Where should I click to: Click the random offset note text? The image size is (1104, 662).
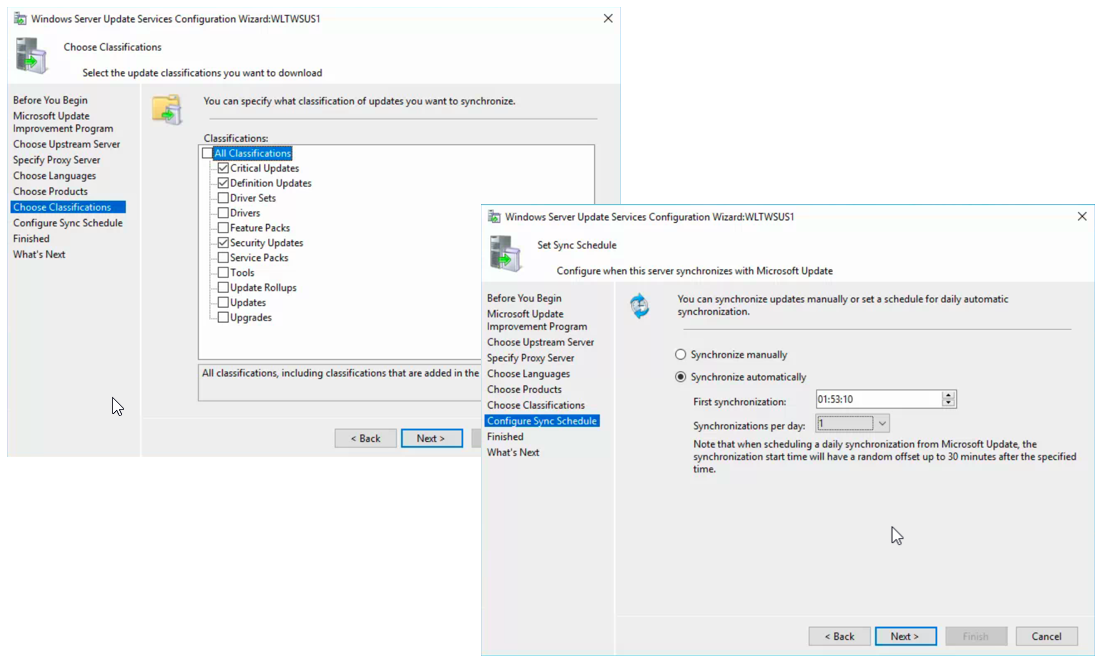point(884,456)
